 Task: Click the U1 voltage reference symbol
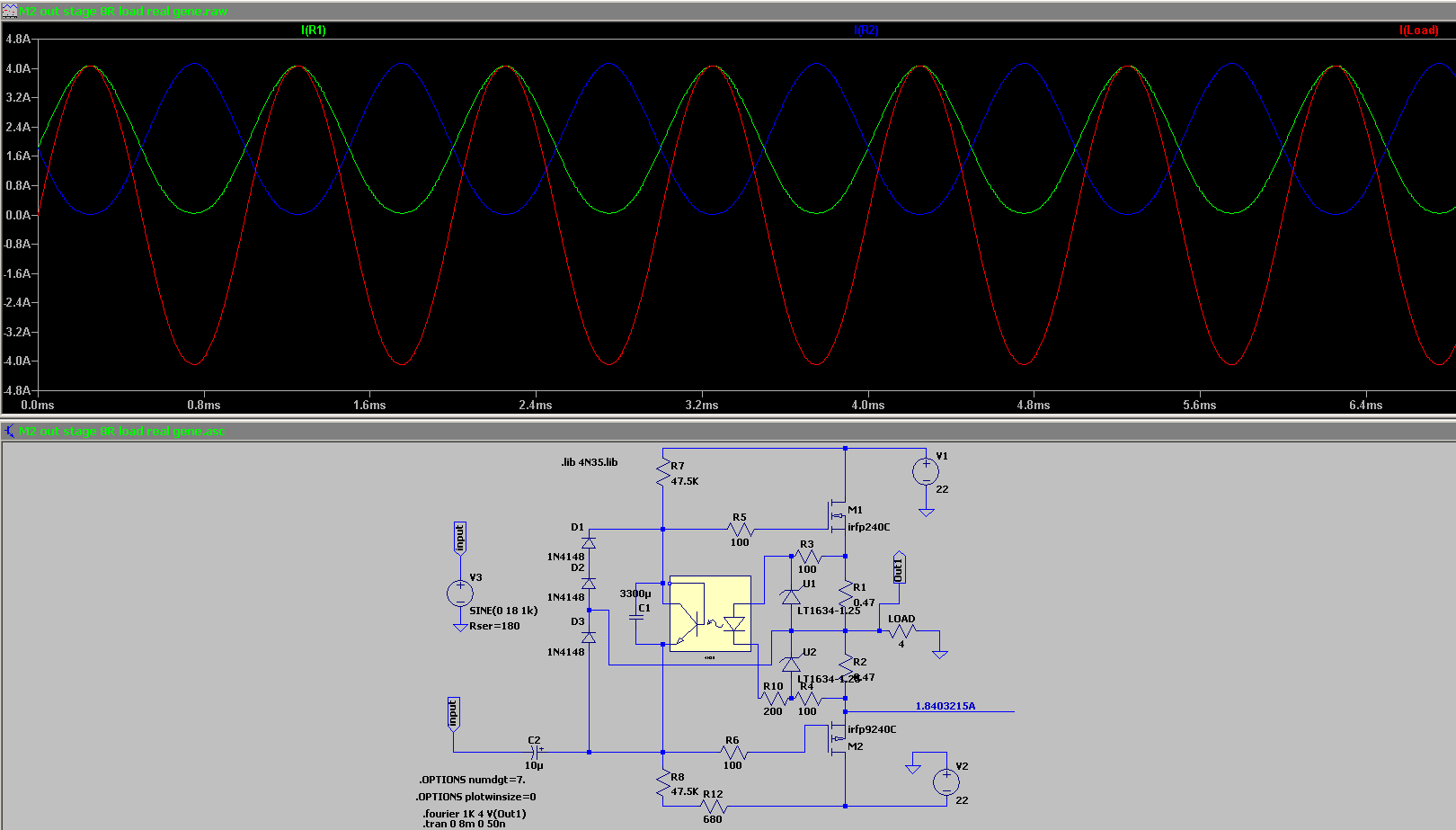790,596
